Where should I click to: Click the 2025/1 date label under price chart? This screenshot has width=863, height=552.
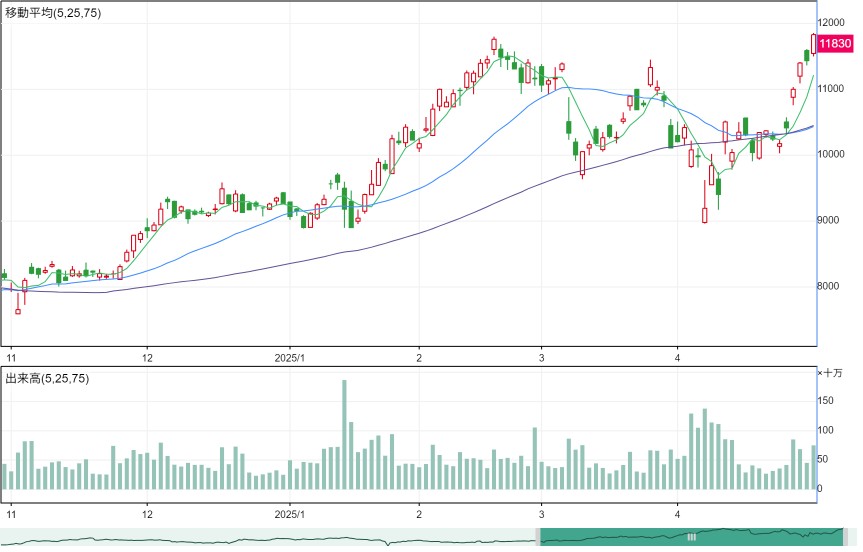coord(290,358)
